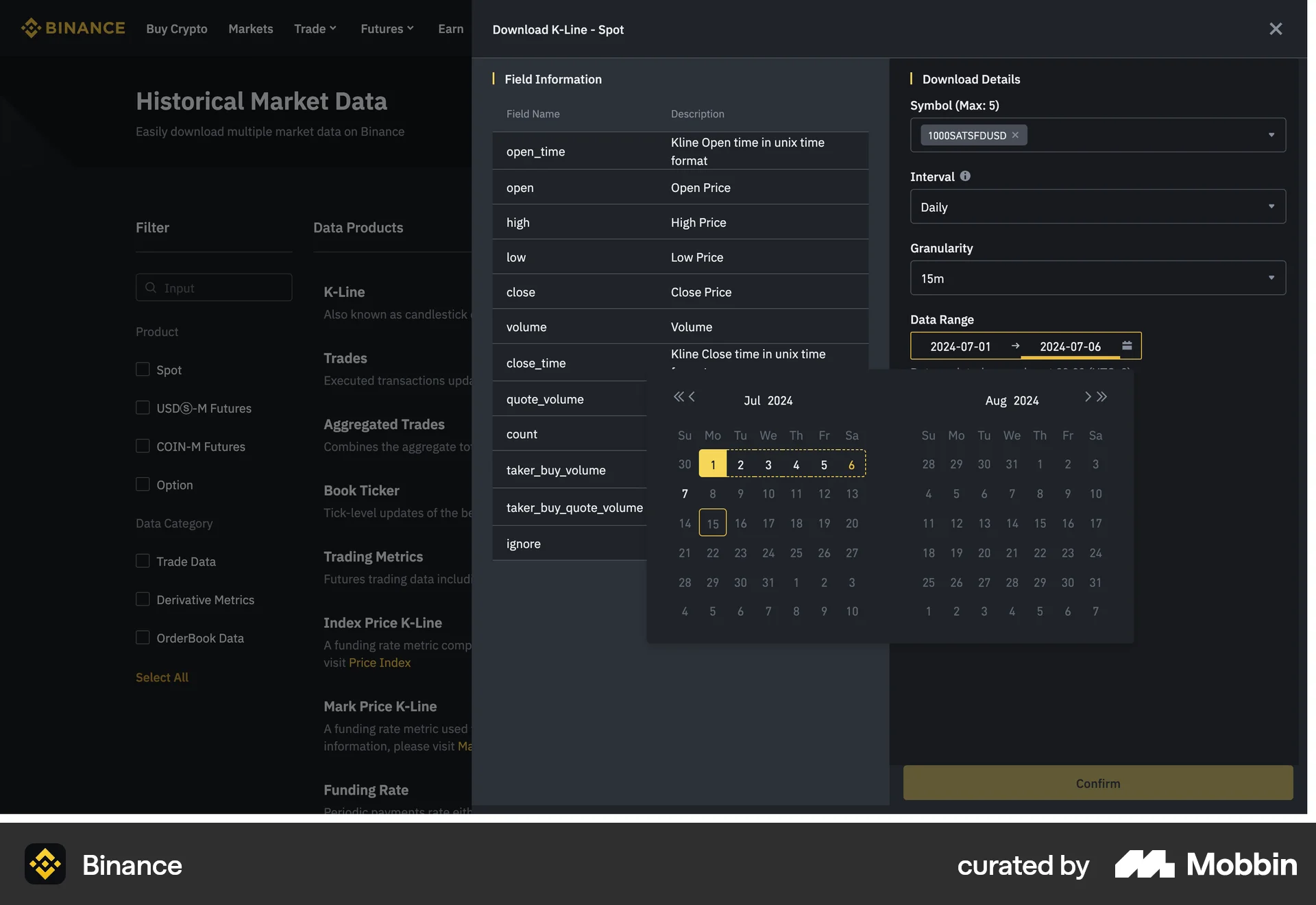Remove the 1000SATSFDUSD symbol tag
This screenshot has height=905, width=1316.
[1016, 135]
